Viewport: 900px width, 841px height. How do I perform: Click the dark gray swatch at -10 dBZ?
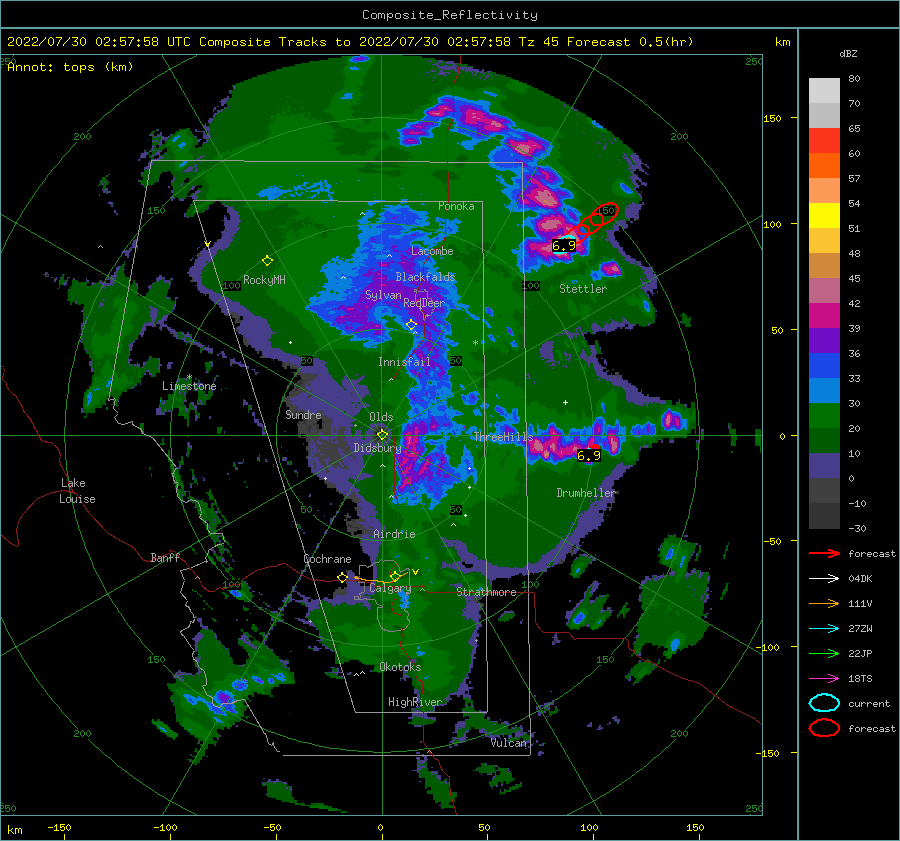(824, 516)
